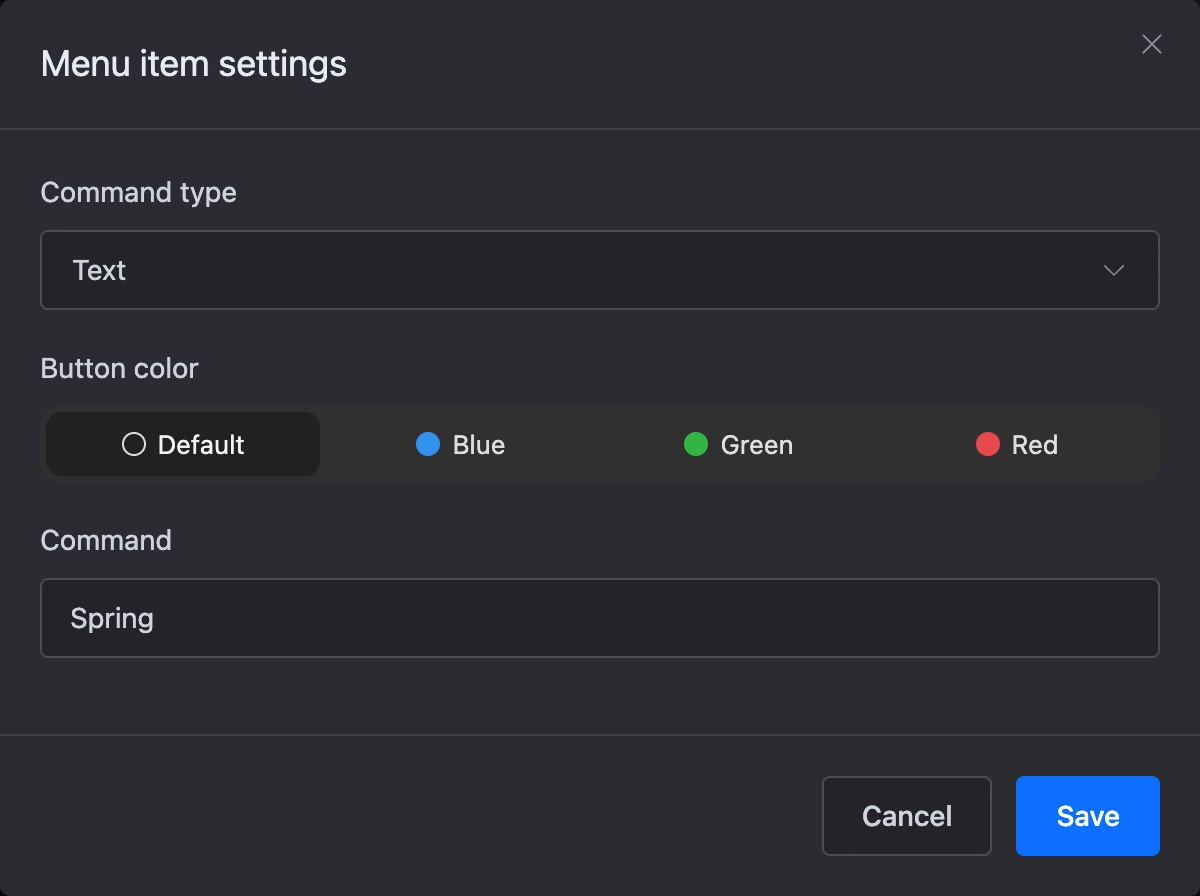
Task: Focus the Command input containing Spring
Action: [x=600, y=618]
